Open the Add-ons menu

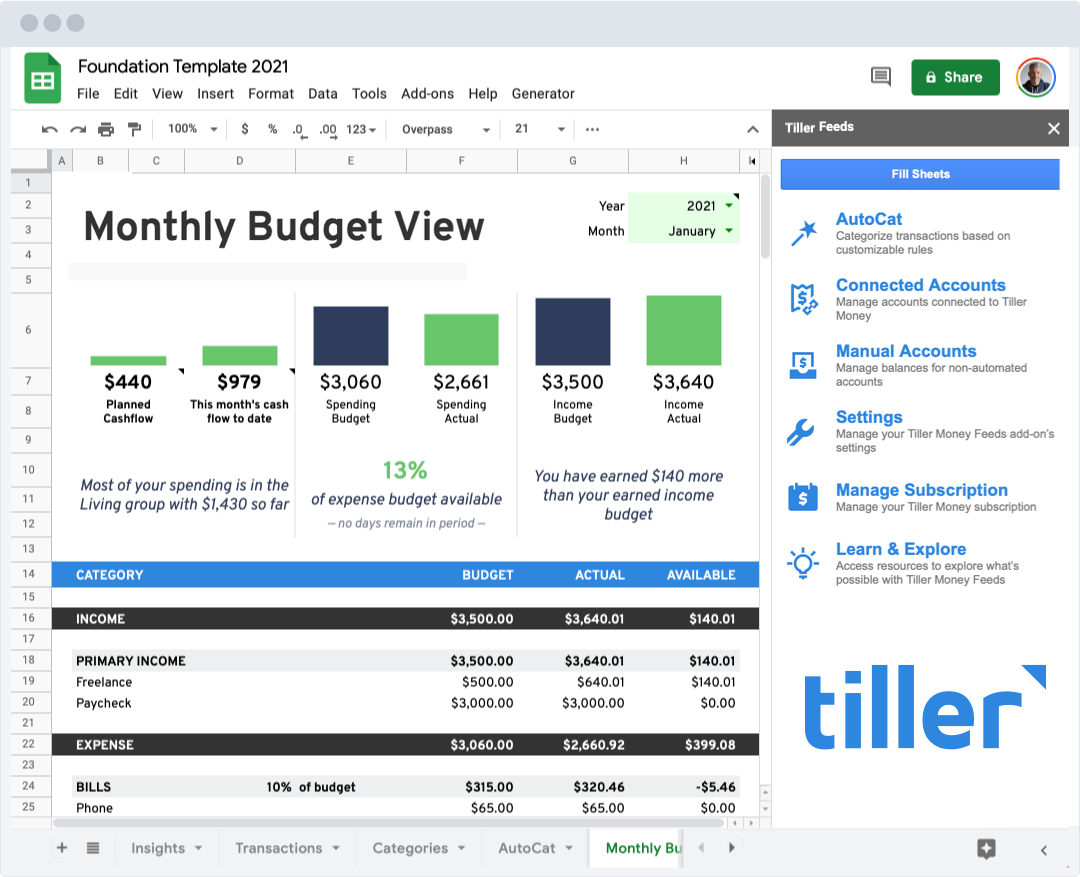click(427, 94)
